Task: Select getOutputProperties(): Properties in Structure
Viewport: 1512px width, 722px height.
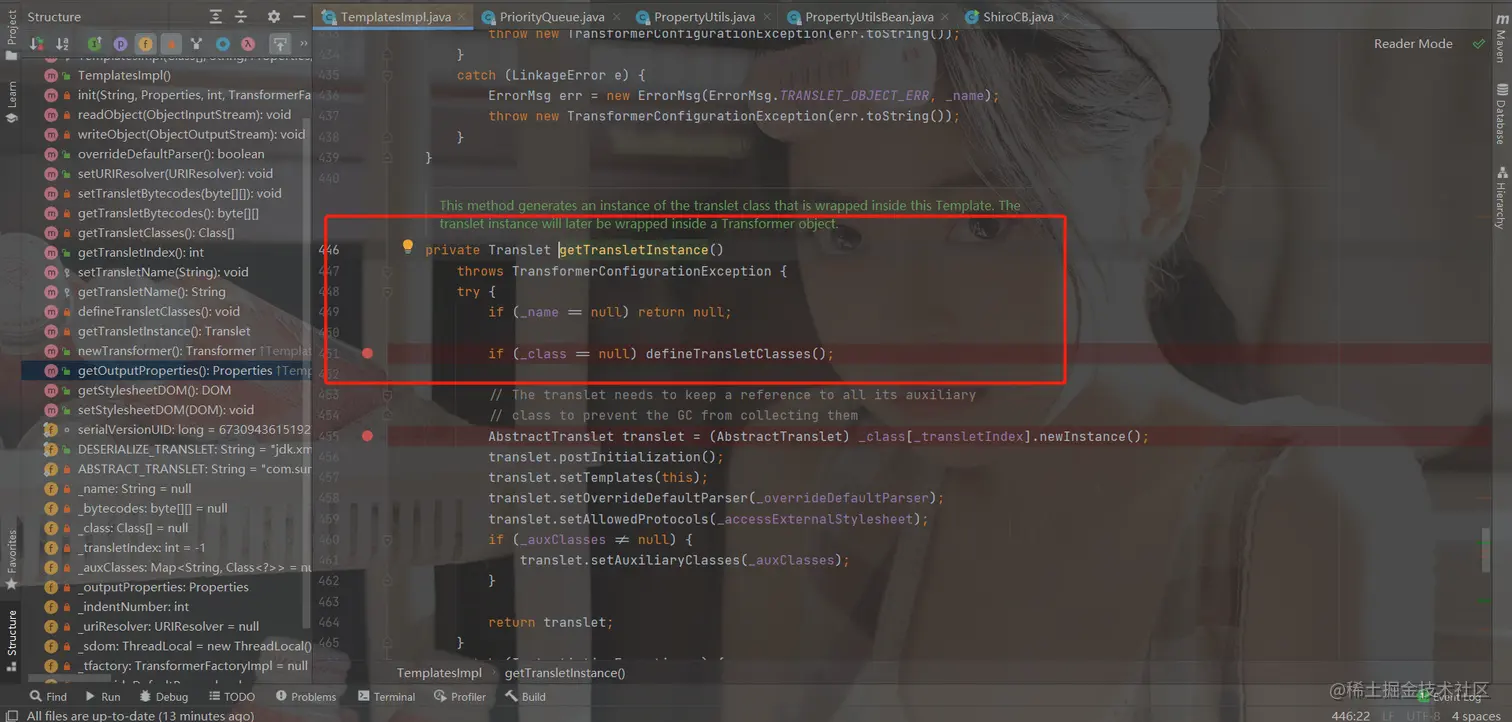Action: (x=166, y=370)
